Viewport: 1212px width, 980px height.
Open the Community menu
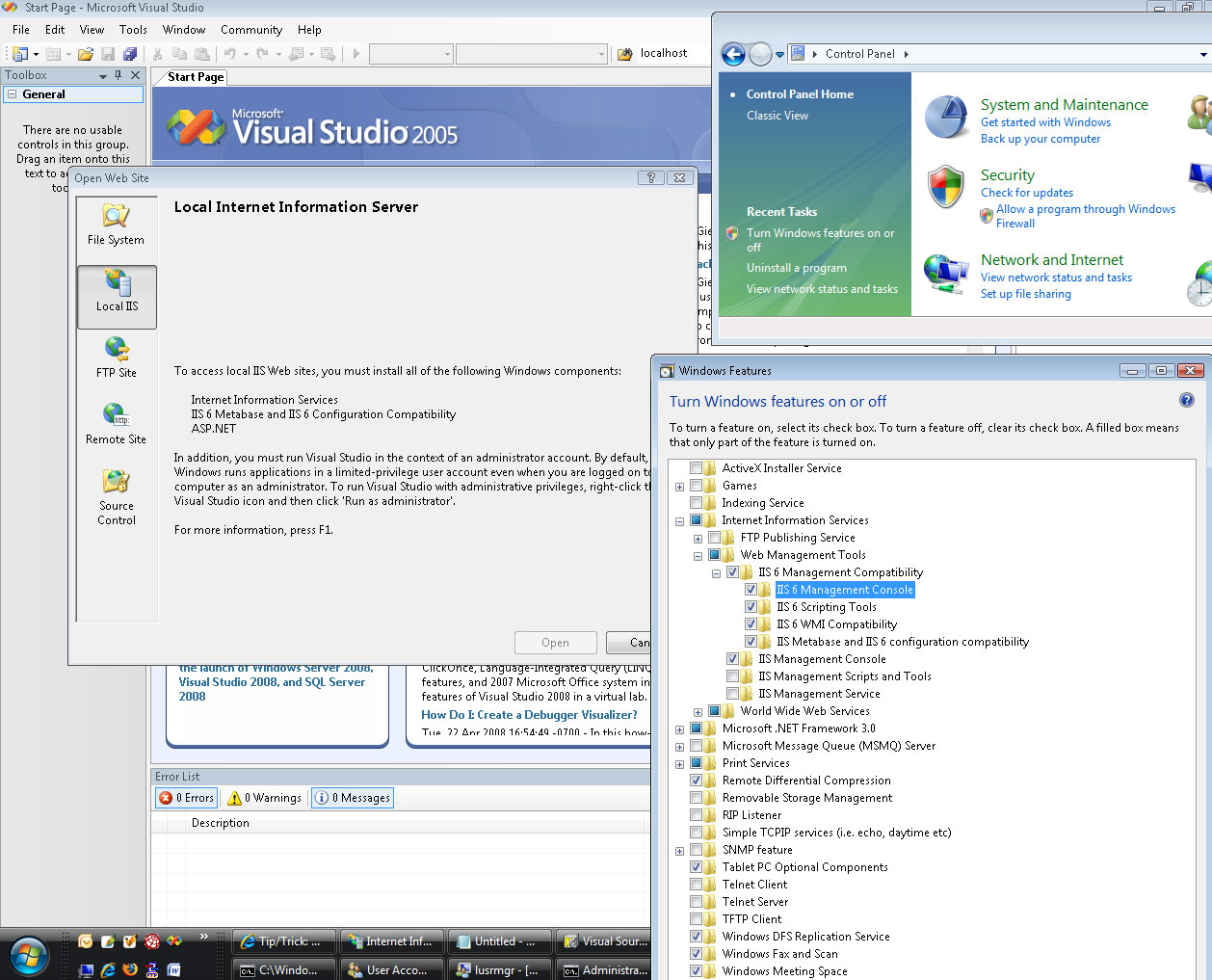(x=251, y=30)
